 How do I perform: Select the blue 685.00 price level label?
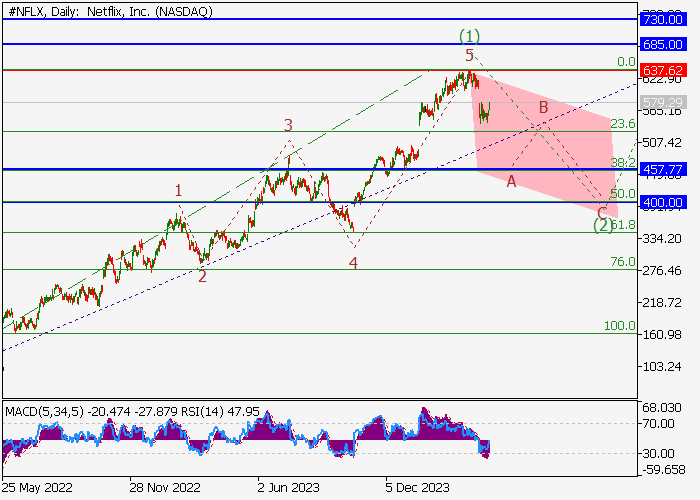point(663,45)
